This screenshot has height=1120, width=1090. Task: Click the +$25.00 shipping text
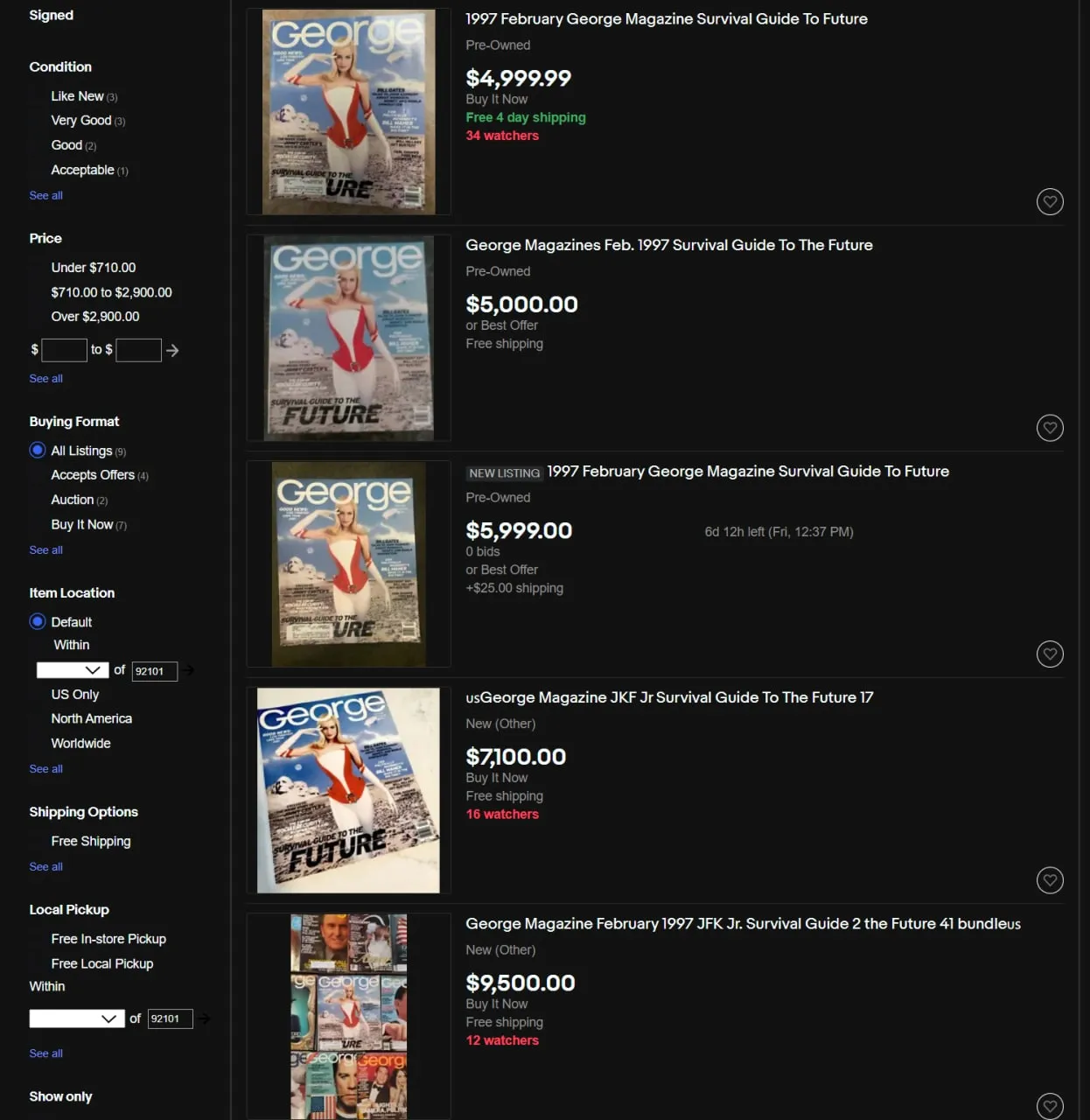tap(514, 588)
